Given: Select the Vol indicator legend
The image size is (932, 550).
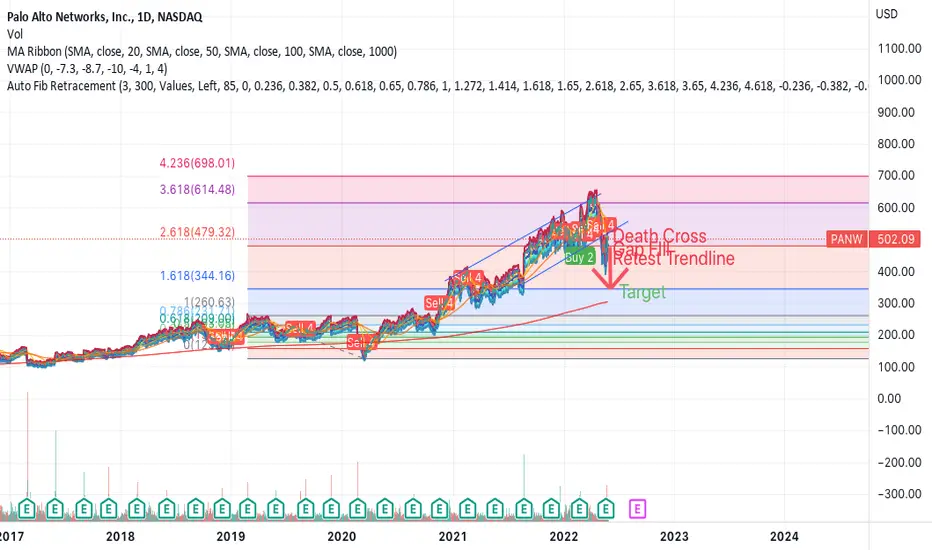Looking at the screenshot, I should point(15,34).
